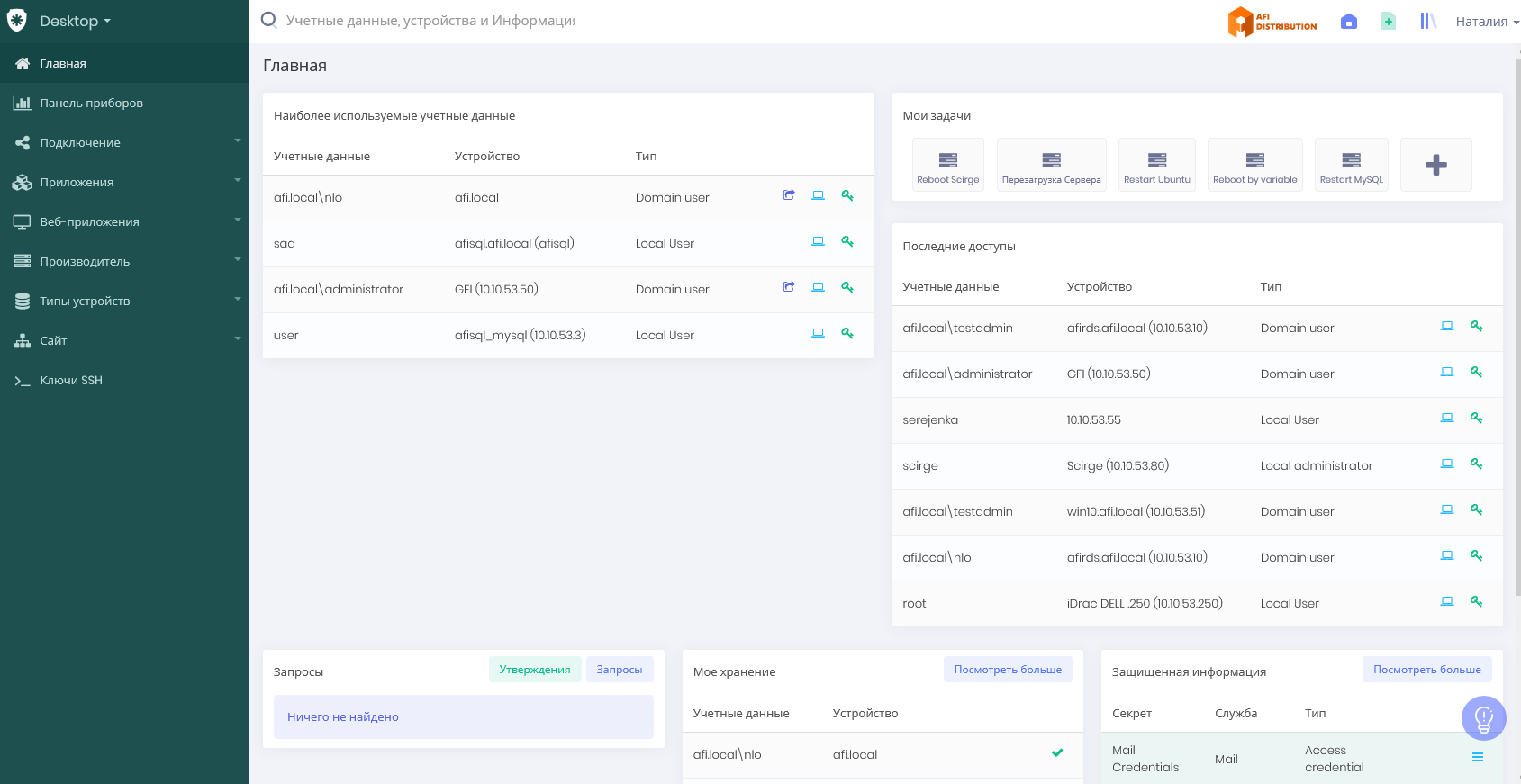Click the laptop connect icon for saa

pos(818,241)
